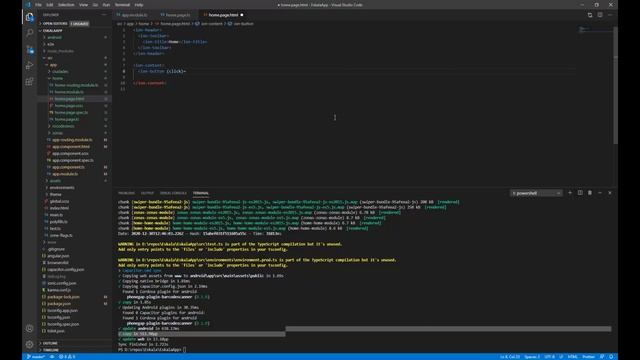Click the editor minimap
Viewport: 640px width, 360px height.
(x=595, y=29)
